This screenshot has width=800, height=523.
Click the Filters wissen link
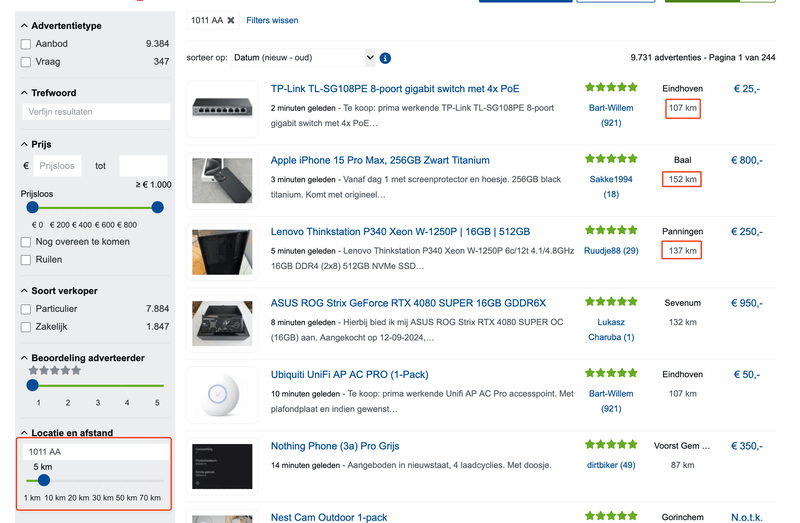click(x=272, y=20)
